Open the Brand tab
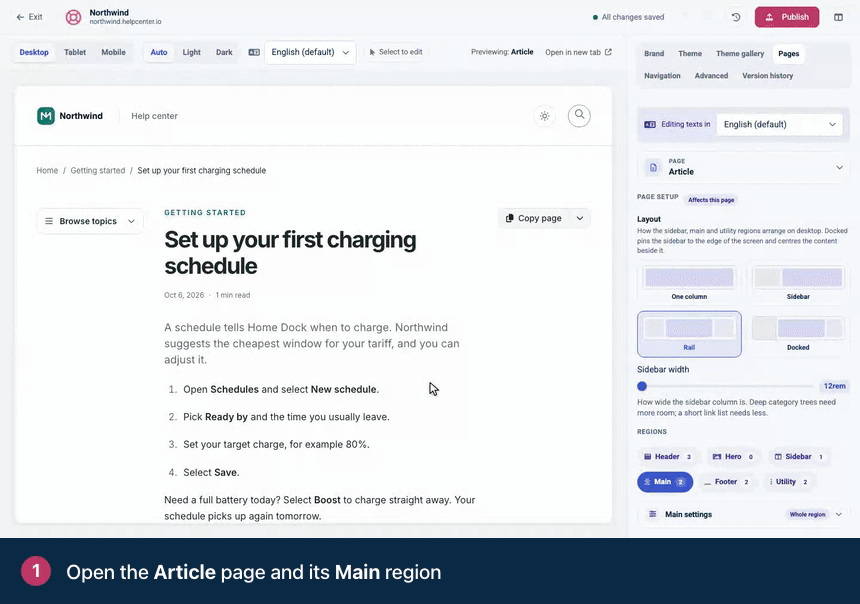The height and width of the screenshot is (604, 860). click(x=654, y=54)
